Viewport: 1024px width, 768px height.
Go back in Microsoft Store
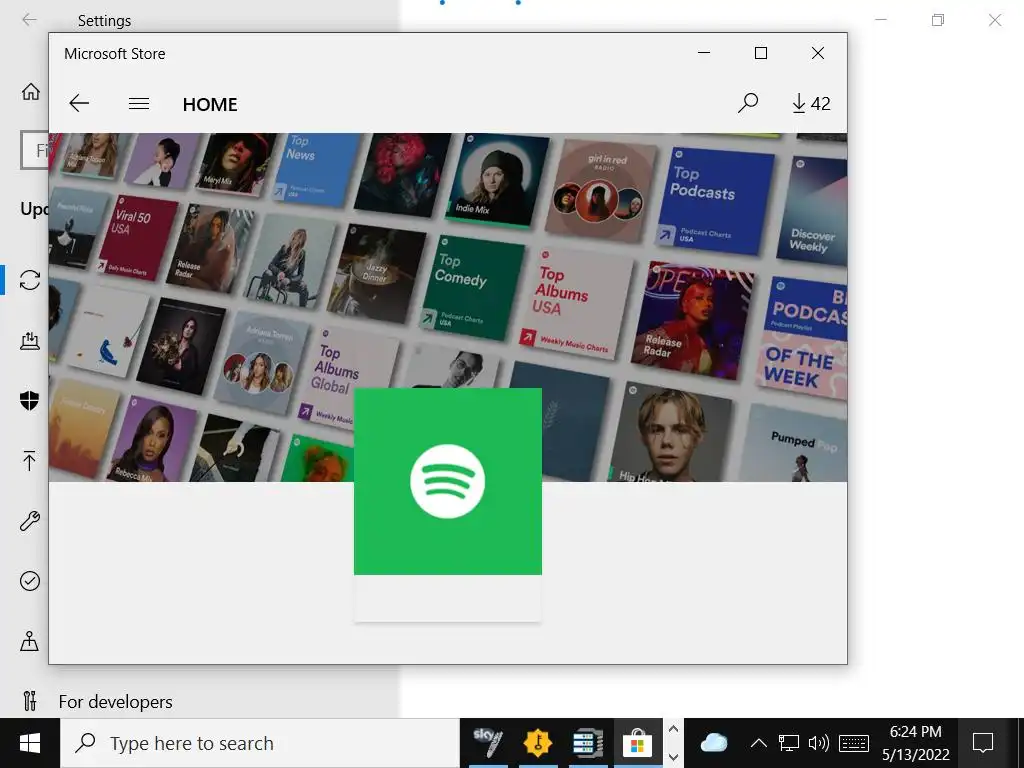pos(79,103)
